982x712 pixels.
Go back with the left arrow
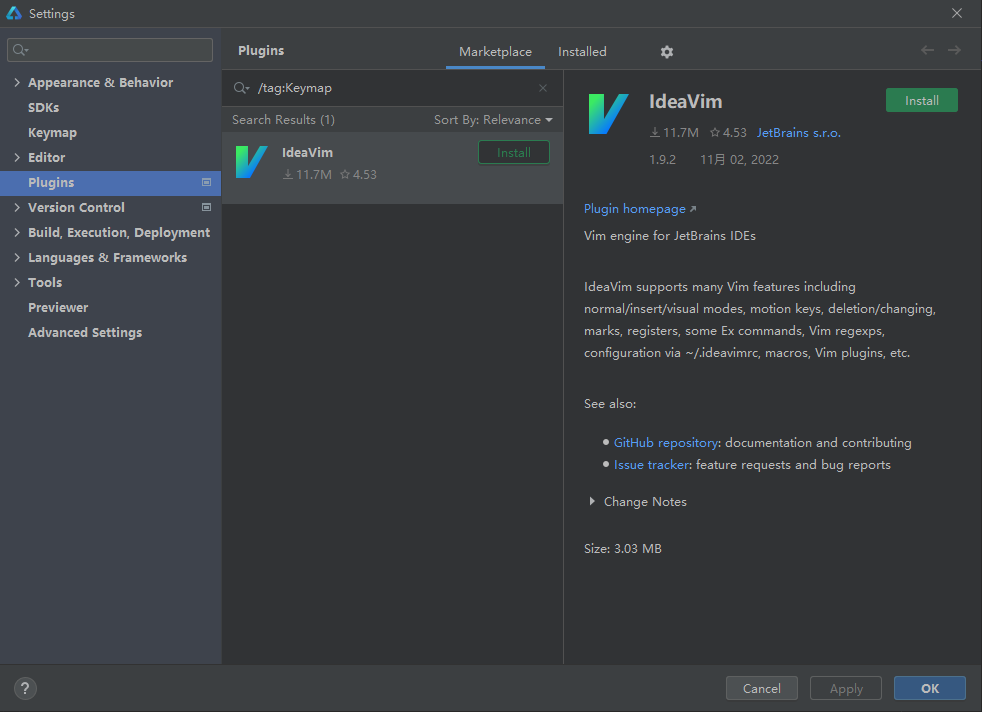928,50
